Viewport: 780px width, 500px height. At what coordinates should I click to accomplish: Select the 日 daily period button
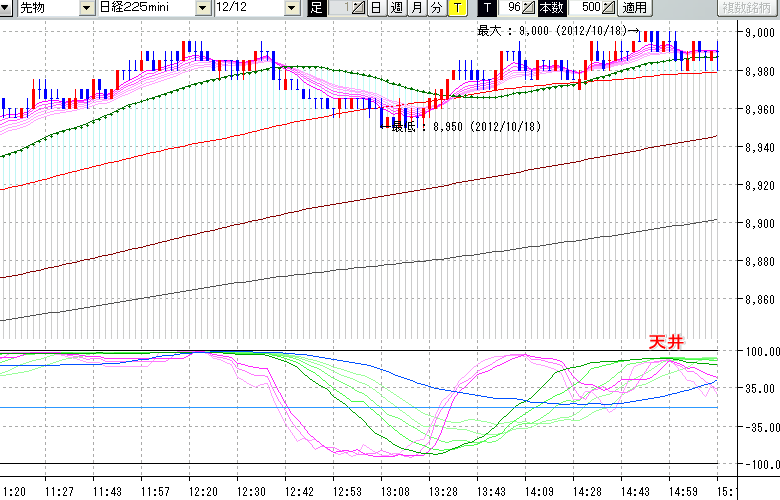[x=376, y=8]
